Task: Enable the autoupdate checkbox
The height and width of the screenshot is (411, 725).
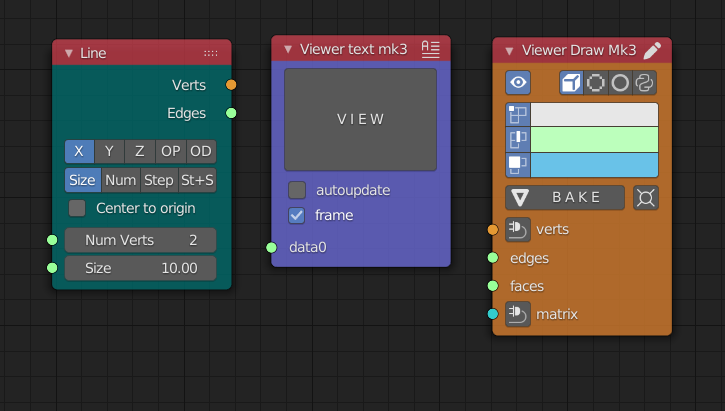Action: click(297, 190)
